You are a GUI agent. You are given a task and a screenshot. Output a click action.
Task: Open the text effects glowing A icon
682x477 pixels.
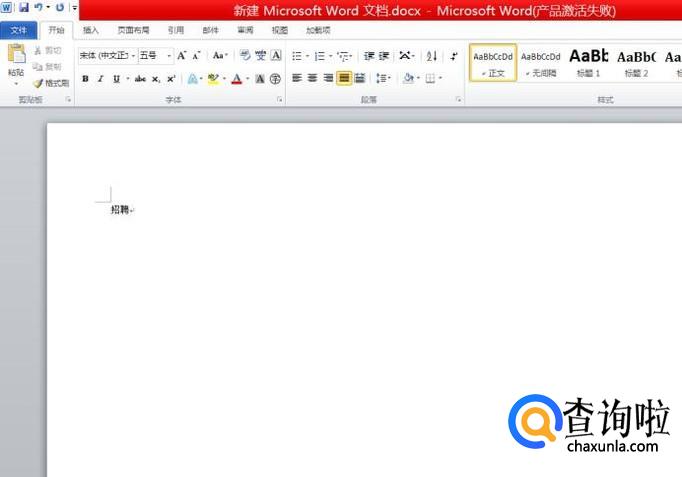192,79
